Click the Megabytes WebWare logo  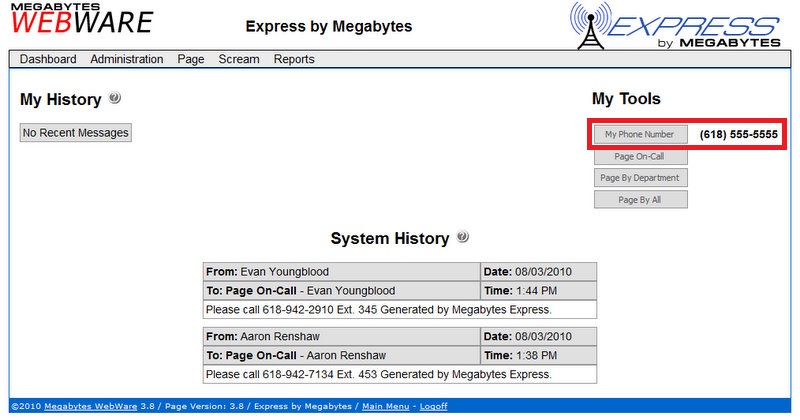coord(82,20)
